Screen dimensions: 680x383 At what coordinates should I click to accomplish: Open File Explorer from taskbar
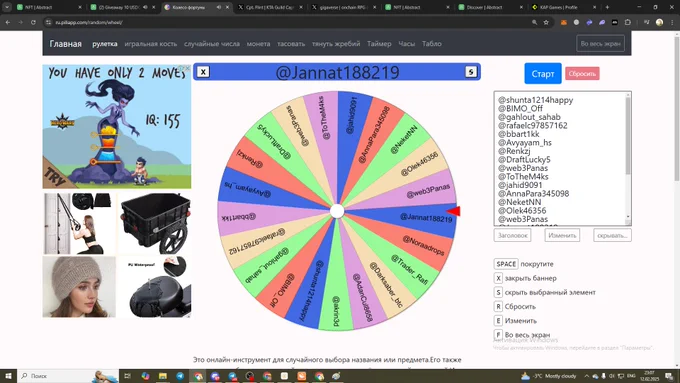point(163,376)
